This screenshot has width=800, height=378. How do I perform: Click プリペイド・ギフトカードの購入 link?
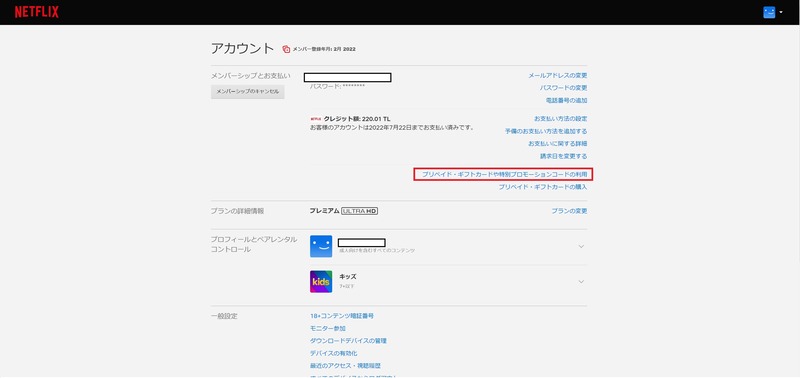(x=543, y=187)
